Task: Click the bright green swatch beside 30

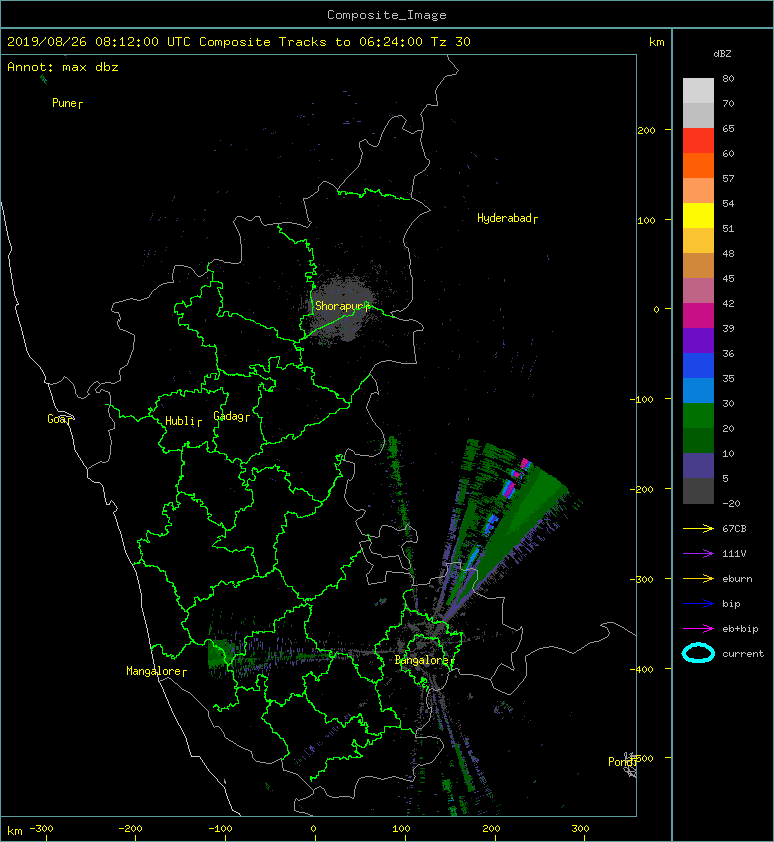Action: coord(698,416)
